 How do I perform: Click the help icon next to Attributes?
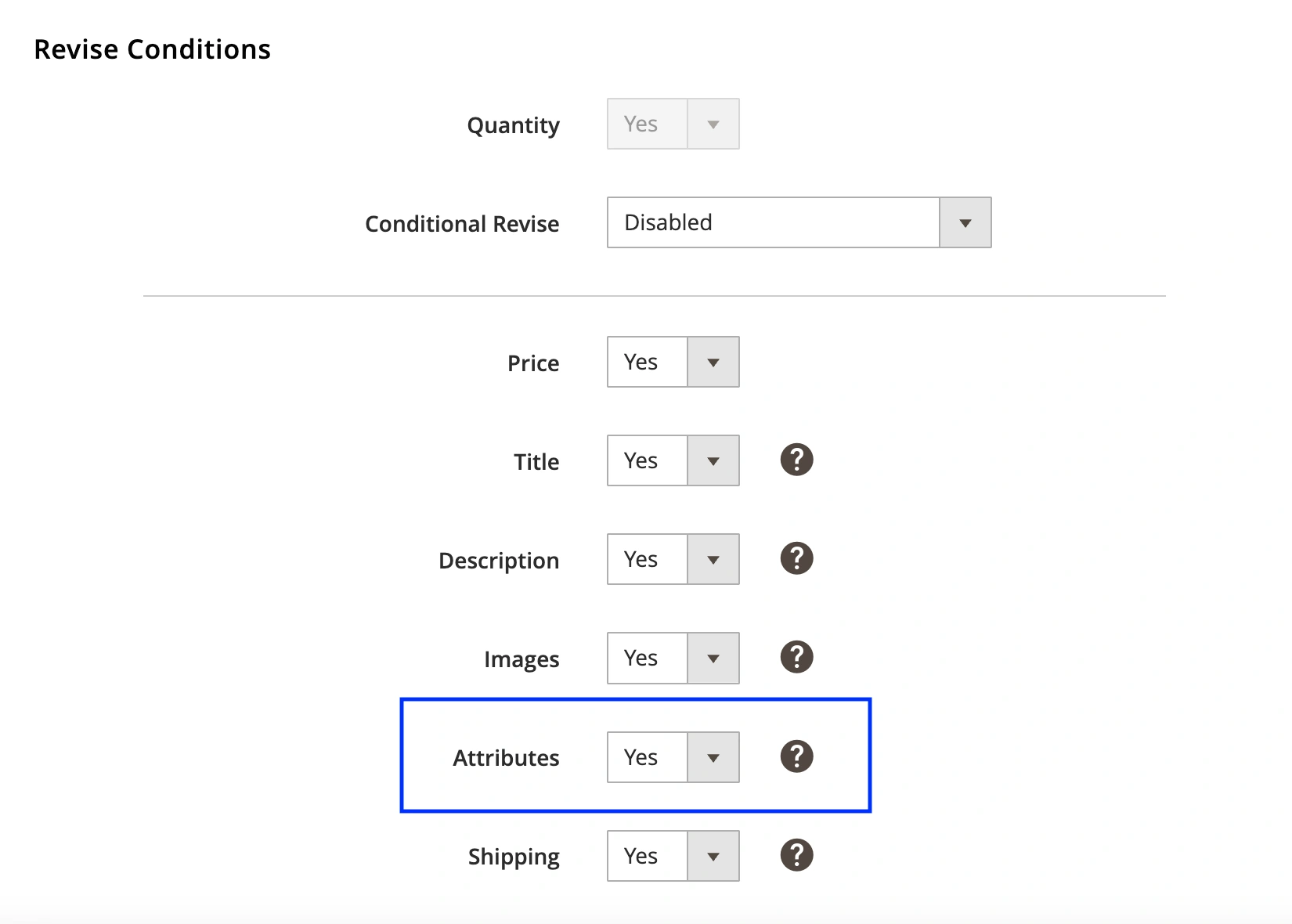(796, 756)
